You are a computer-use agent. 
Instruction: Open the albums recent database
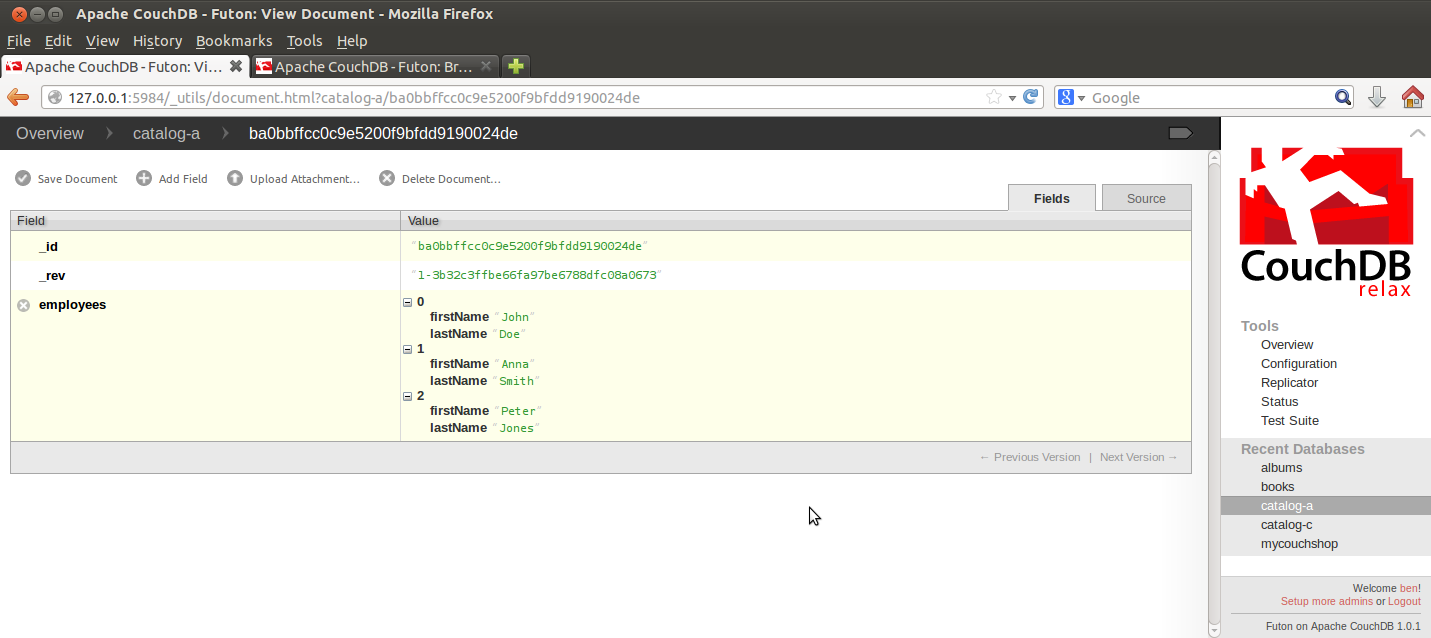[1281, 468]
